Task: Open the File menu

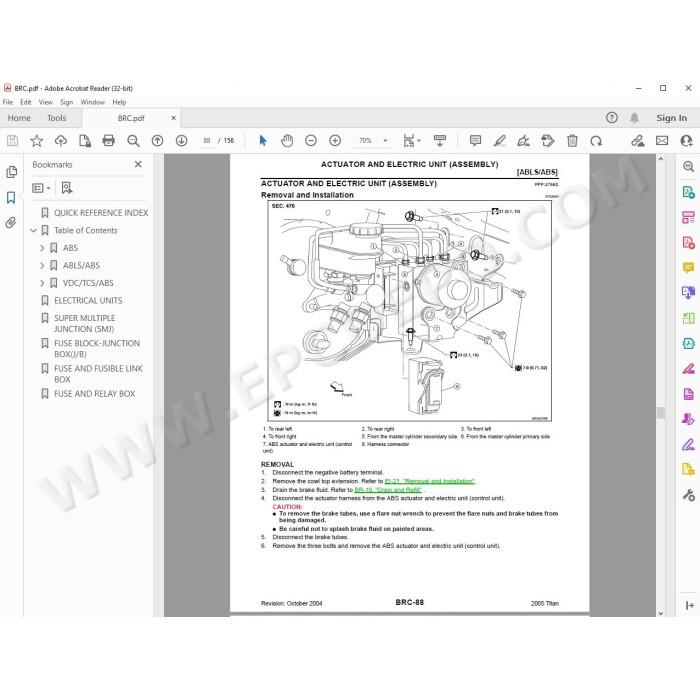Action: (x=8, y=102)
